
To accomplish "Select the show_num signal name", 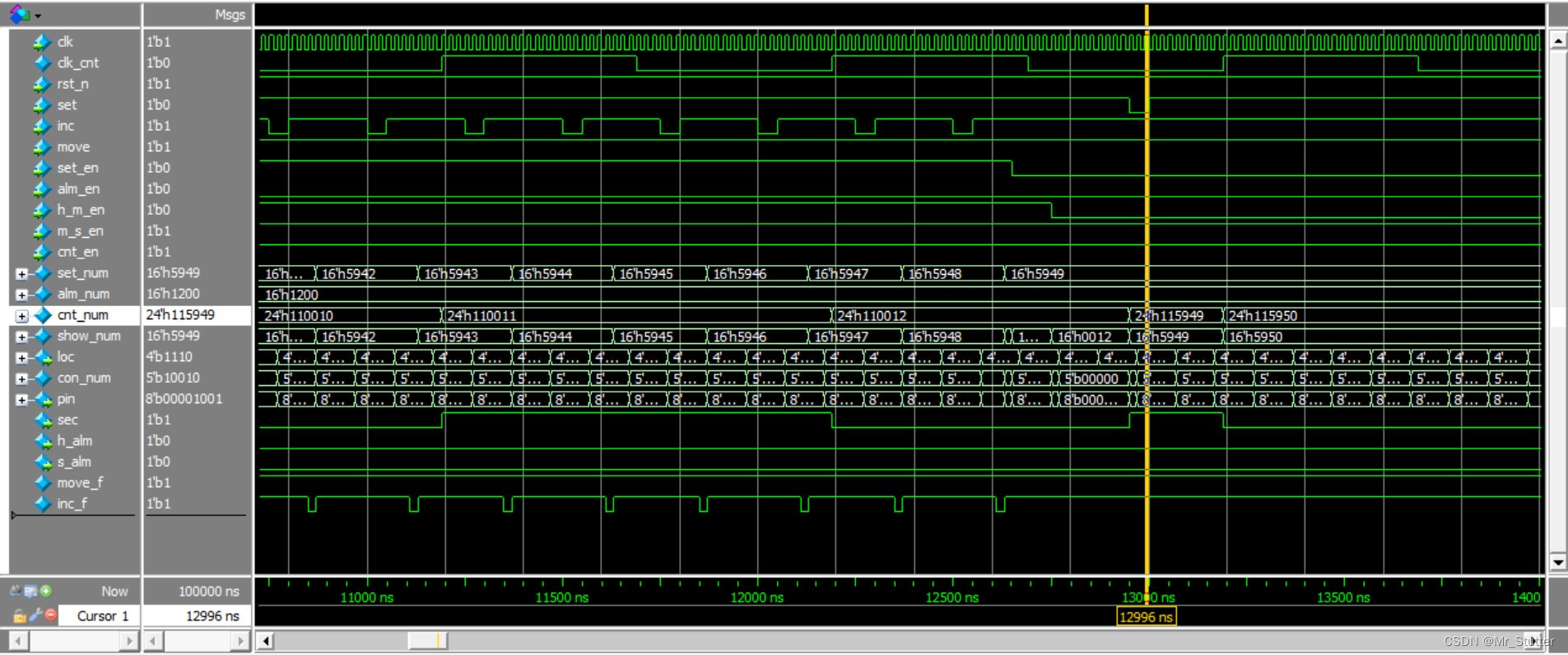I will [89, 336].
